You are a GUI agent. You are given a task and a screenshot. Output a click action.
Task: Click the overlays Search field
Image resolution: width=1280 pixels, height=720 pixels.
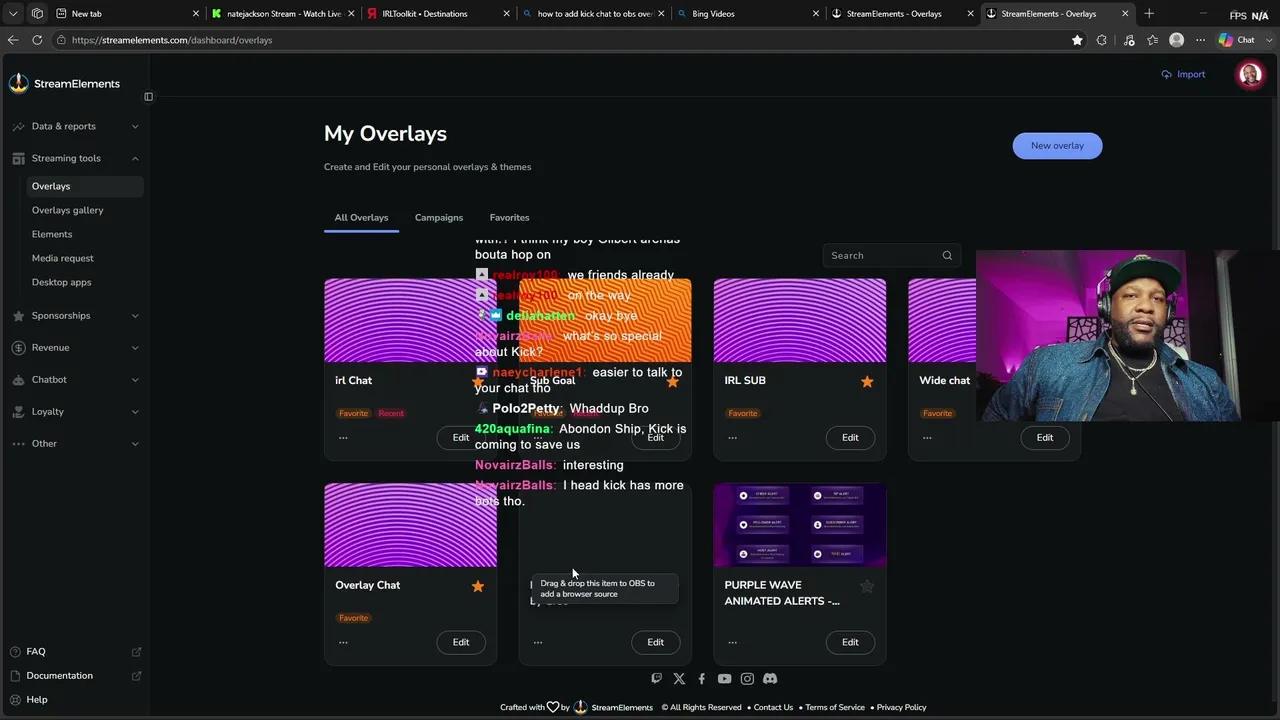pos(891,256)
